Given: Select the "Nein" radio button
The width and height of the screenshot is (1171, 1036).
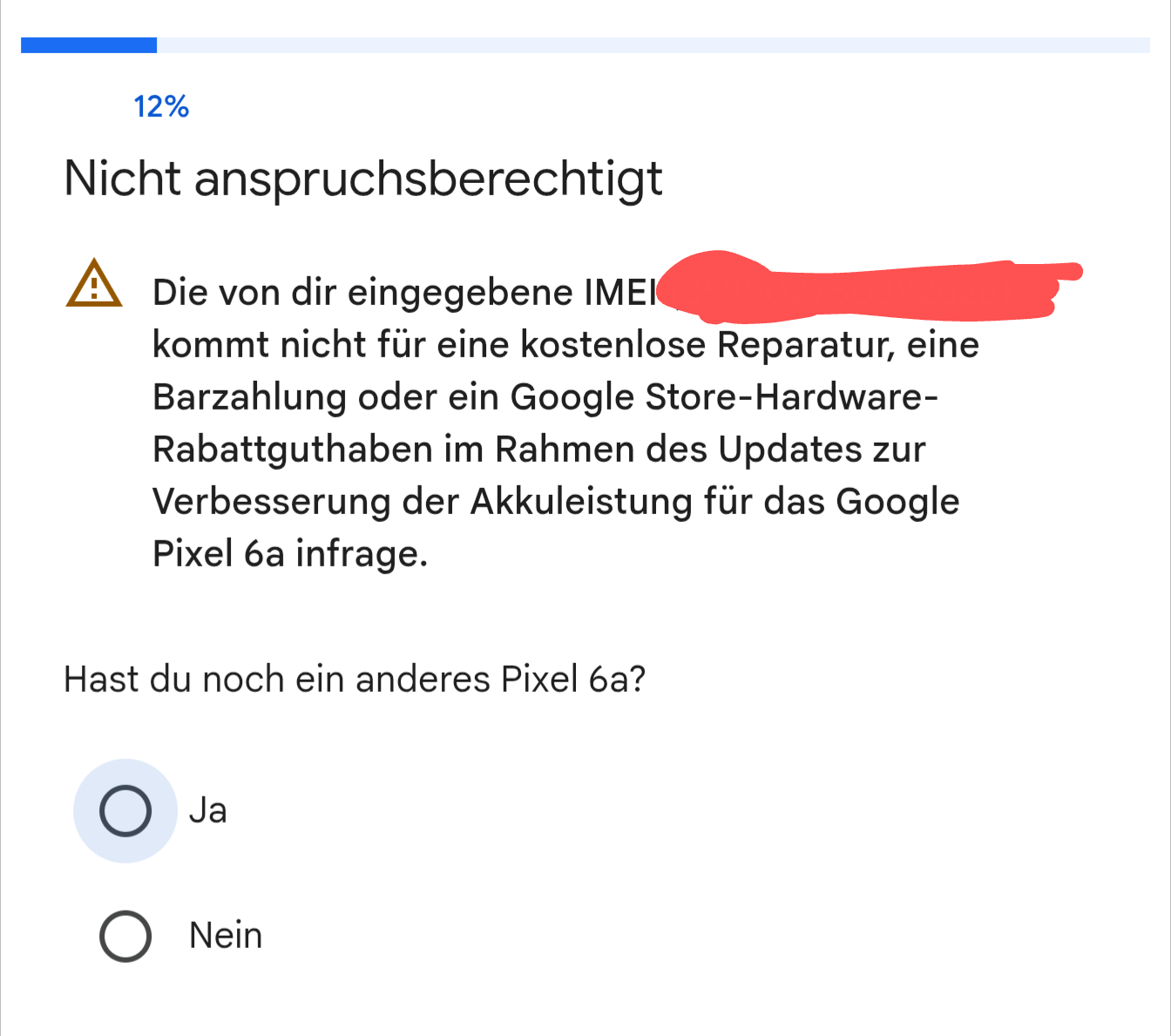Looking at the screenshot, I should [x=125, y=936].
